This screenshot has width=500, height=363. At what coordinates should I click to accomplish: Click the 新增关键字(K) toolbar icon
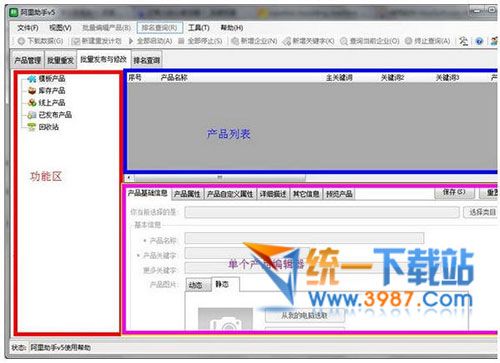(287, 41)
